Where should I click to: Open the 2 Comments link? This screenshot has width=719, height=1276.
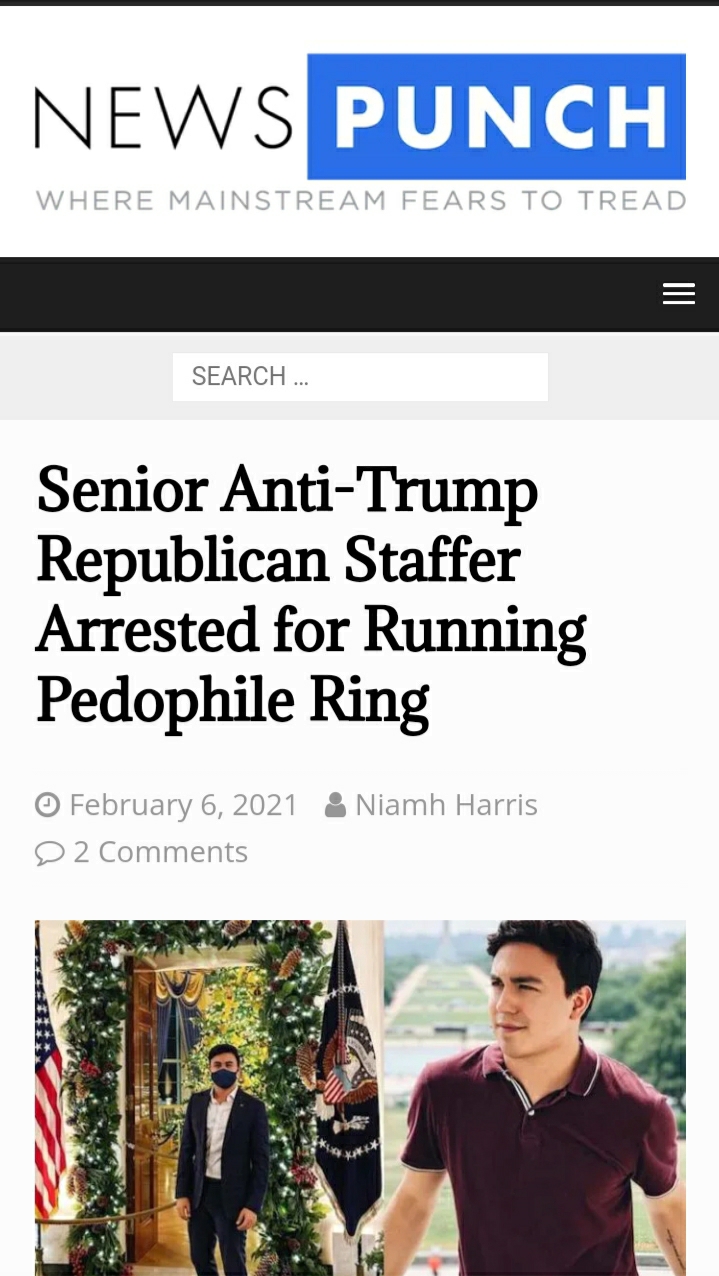[x=160, y=852]
